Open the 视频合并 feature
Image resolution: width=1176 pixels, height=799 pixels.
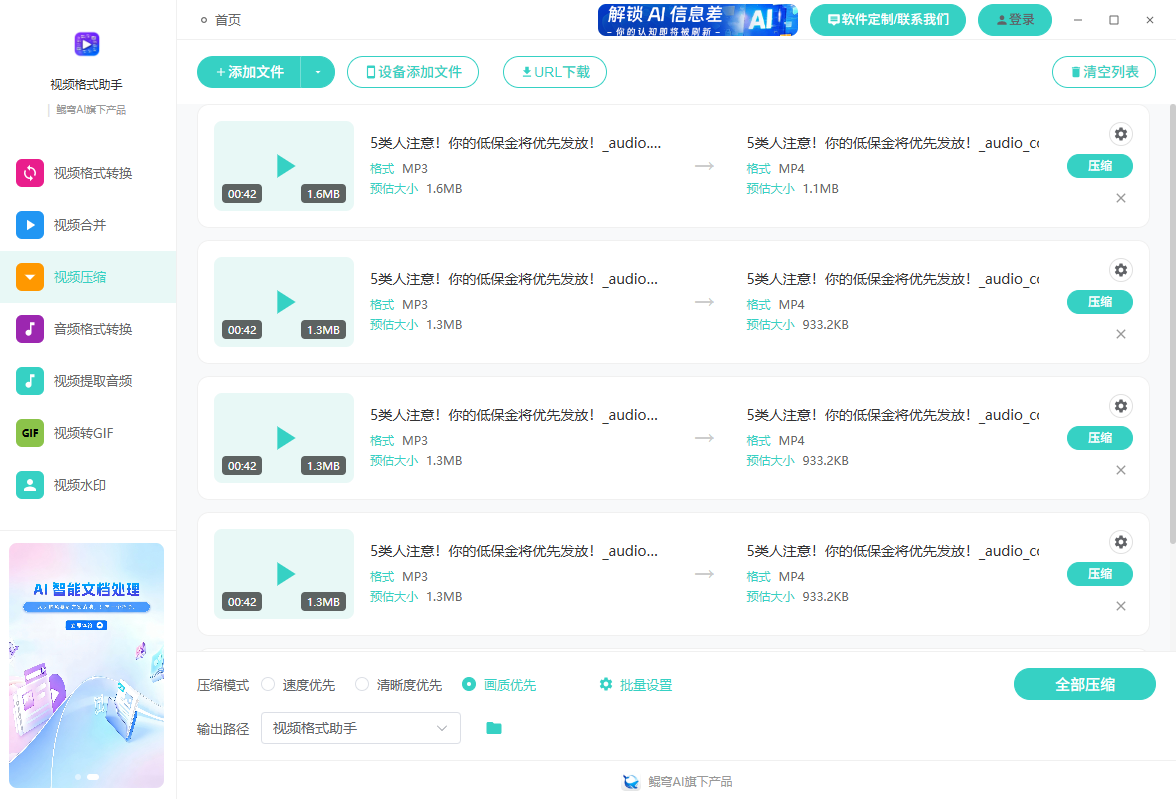tap(89, 225)
